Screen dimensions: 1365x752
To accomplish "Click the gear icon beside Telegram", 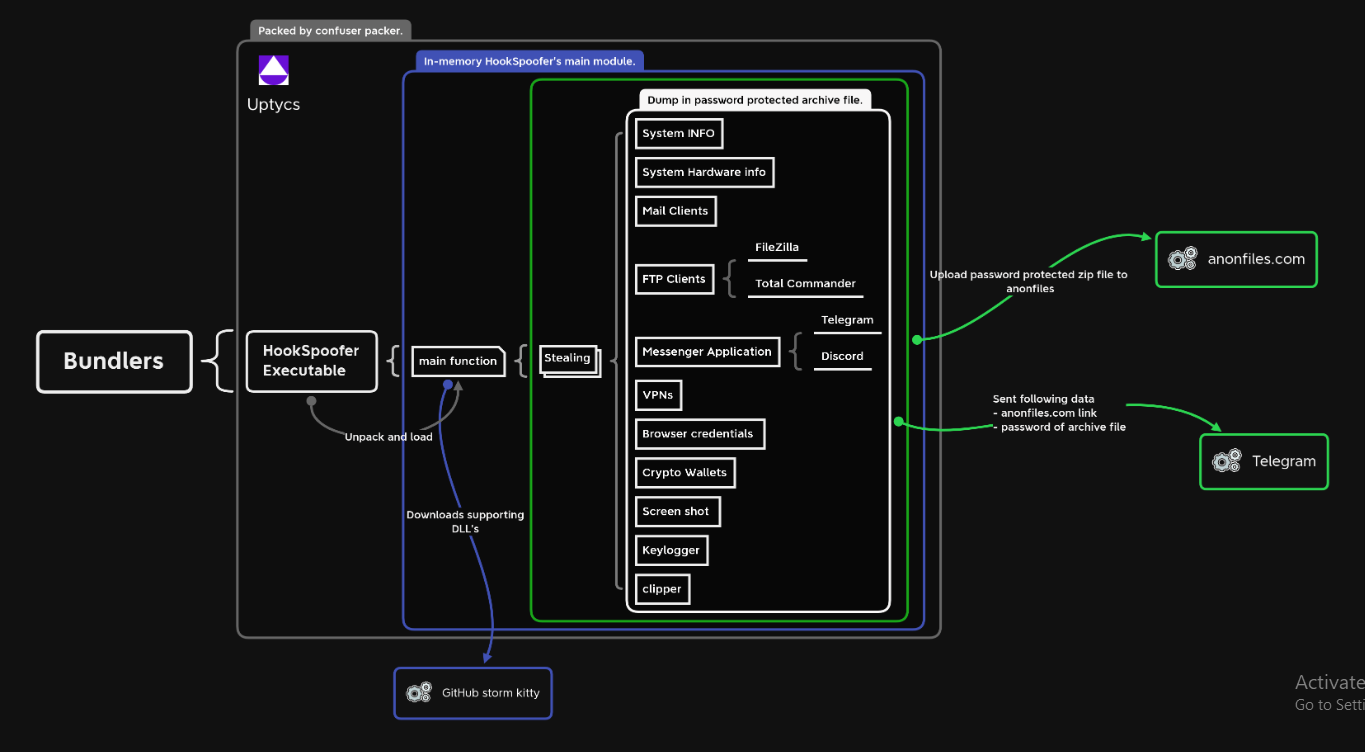I will (x=1226, y=461).
